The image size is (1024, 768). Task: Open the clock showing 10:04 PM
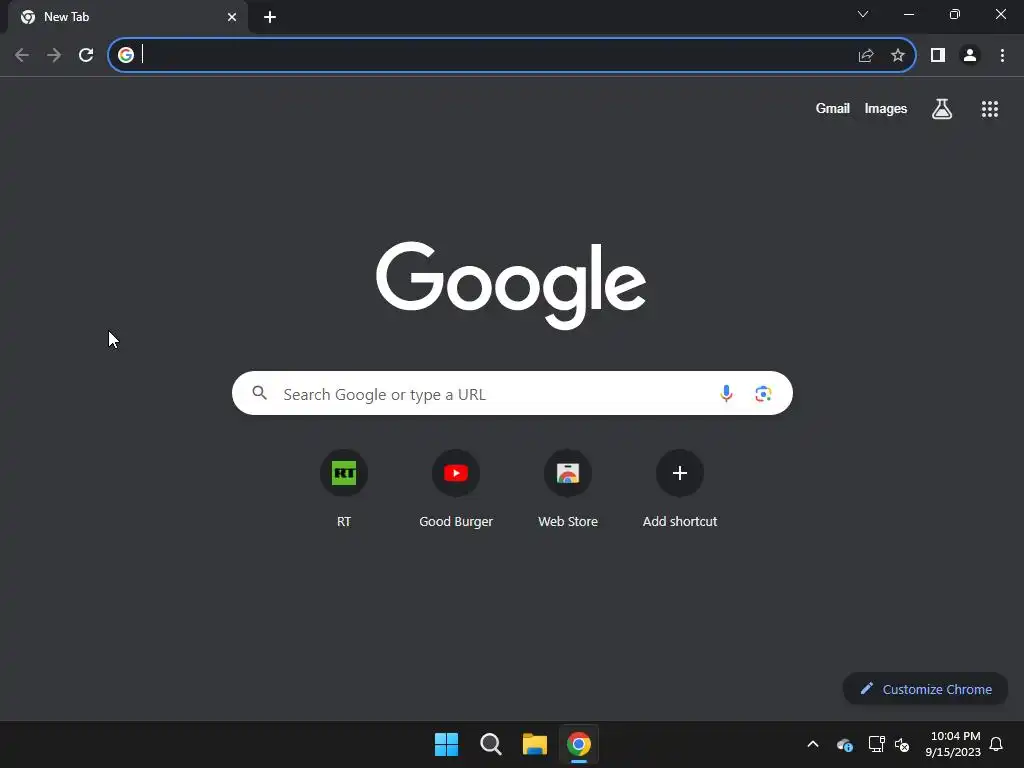[x=953, y=744]
